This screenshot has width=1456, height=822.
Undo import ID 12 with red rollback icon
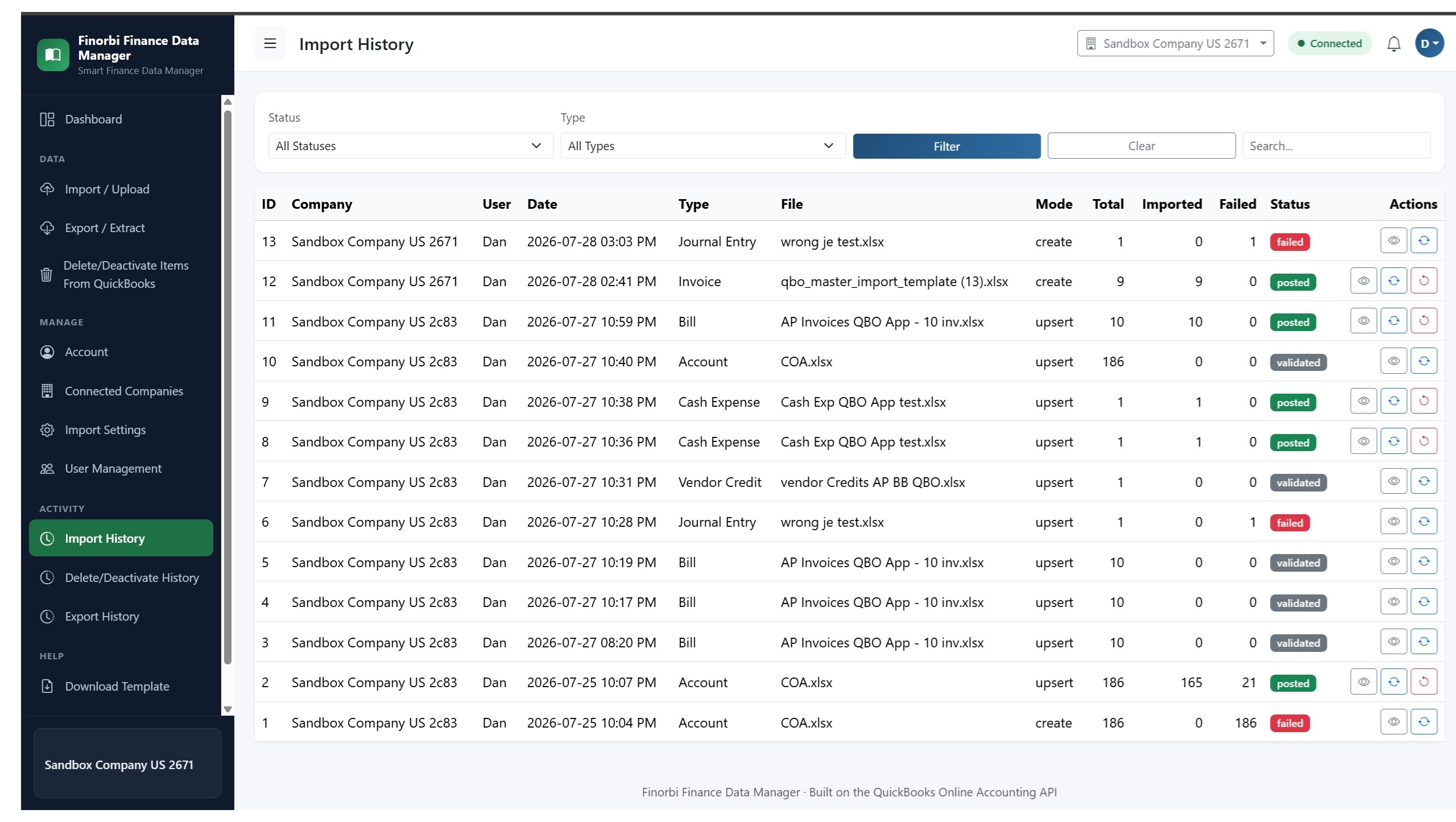(1424, 280)
